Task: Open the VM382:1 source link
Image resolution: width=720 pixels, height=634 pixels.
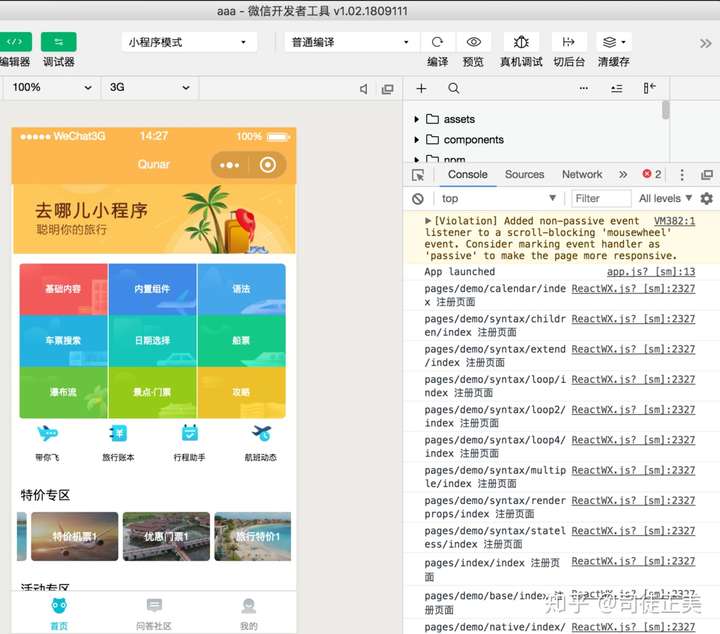Action: 674,221
